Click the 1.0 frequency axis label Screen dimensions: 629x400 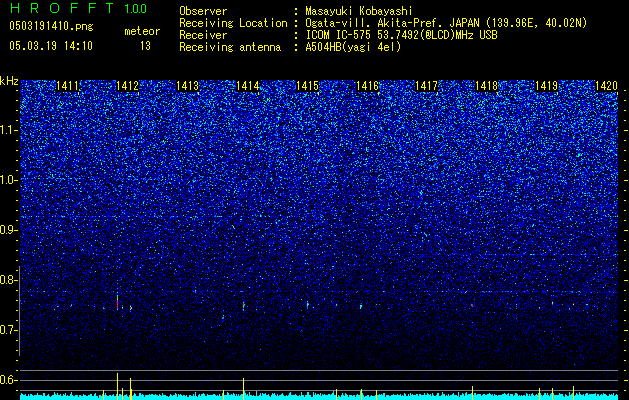(8, 180)
